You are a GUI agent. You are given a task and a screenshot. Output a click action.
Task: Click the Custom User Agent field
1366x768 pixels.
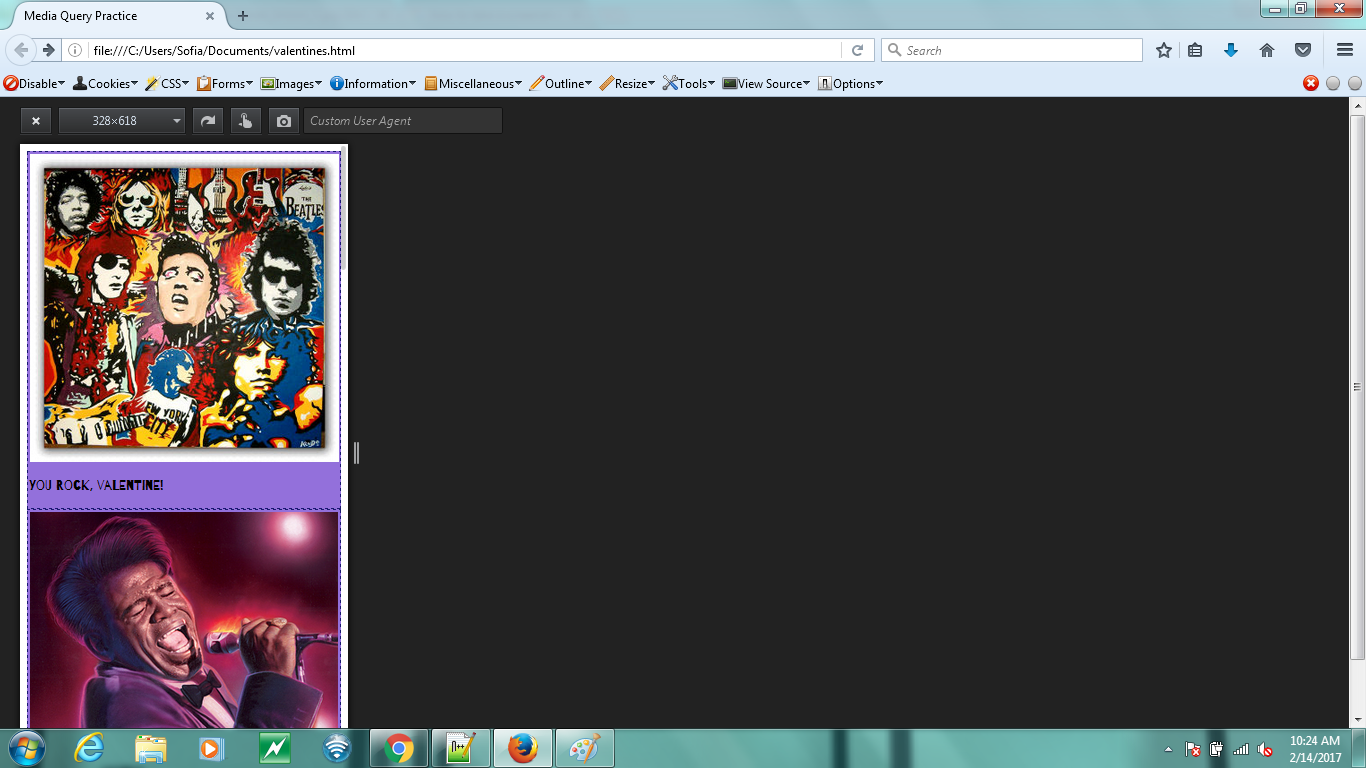[x=403, y=121]
